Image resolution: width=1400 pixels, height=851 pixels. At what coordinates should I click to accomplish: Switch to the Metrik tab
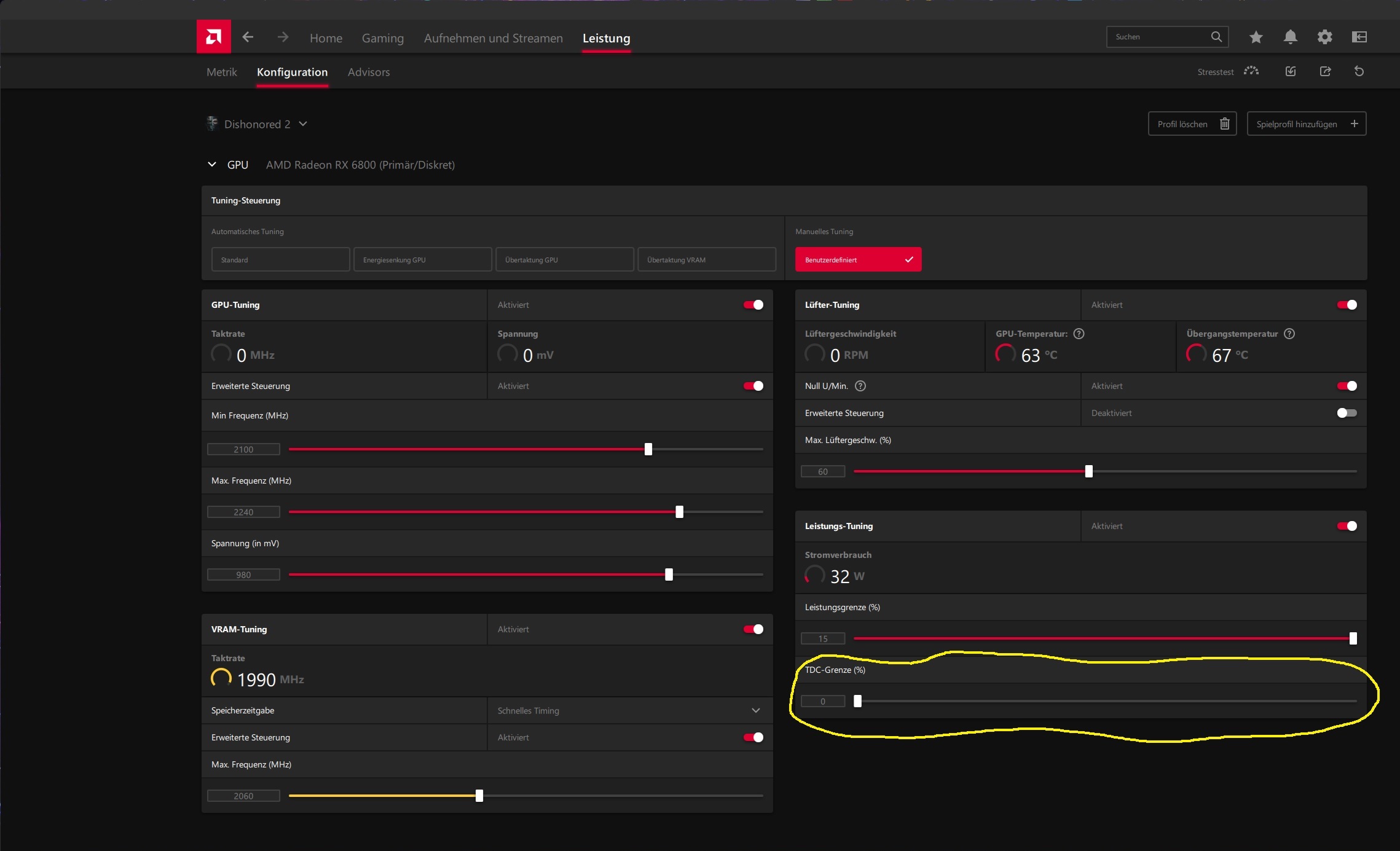pyautogui.click(x=221, y=72)
